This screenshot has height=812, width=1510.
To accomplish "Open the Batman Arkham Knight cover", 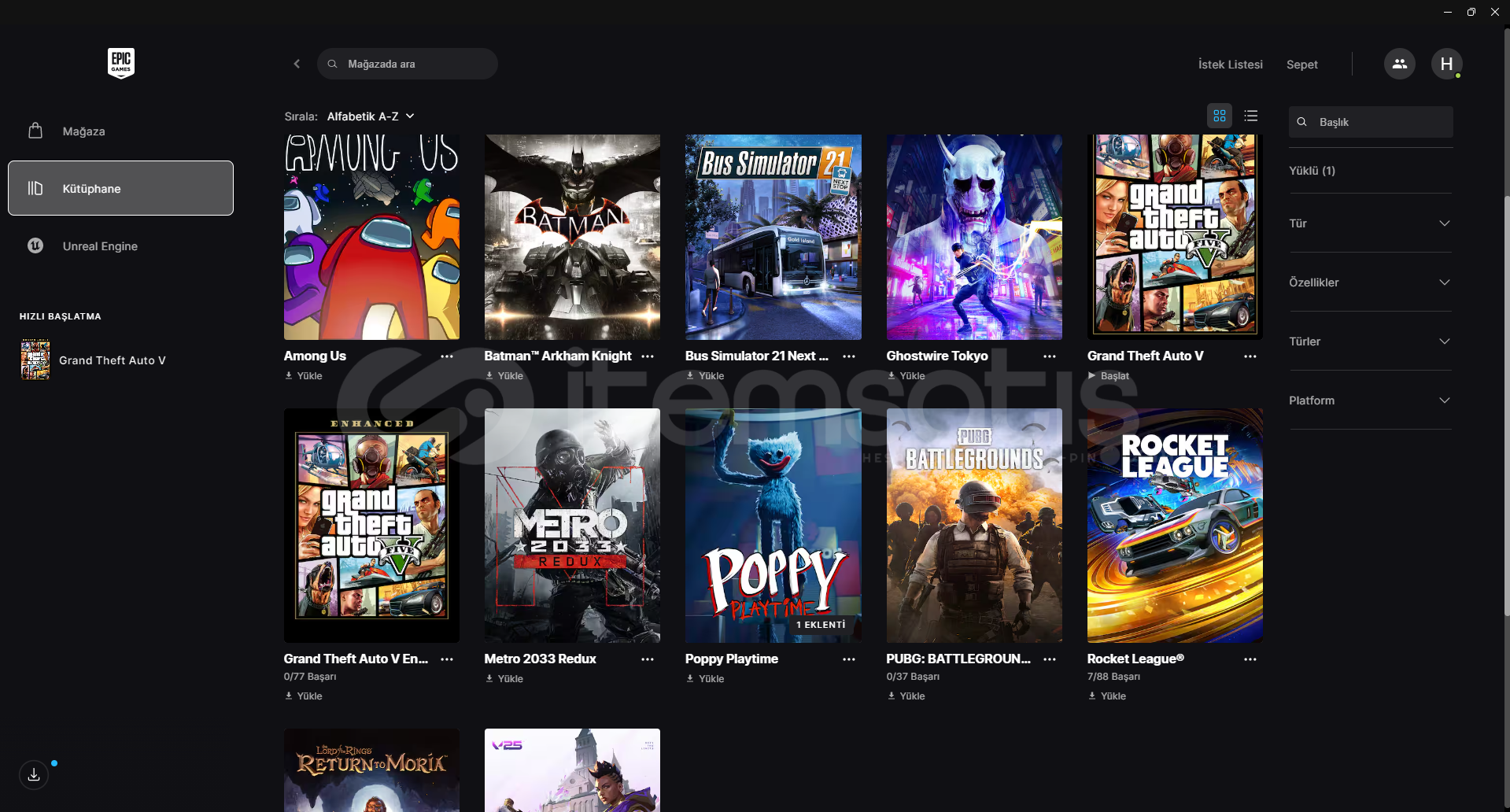I will [572, 237].
